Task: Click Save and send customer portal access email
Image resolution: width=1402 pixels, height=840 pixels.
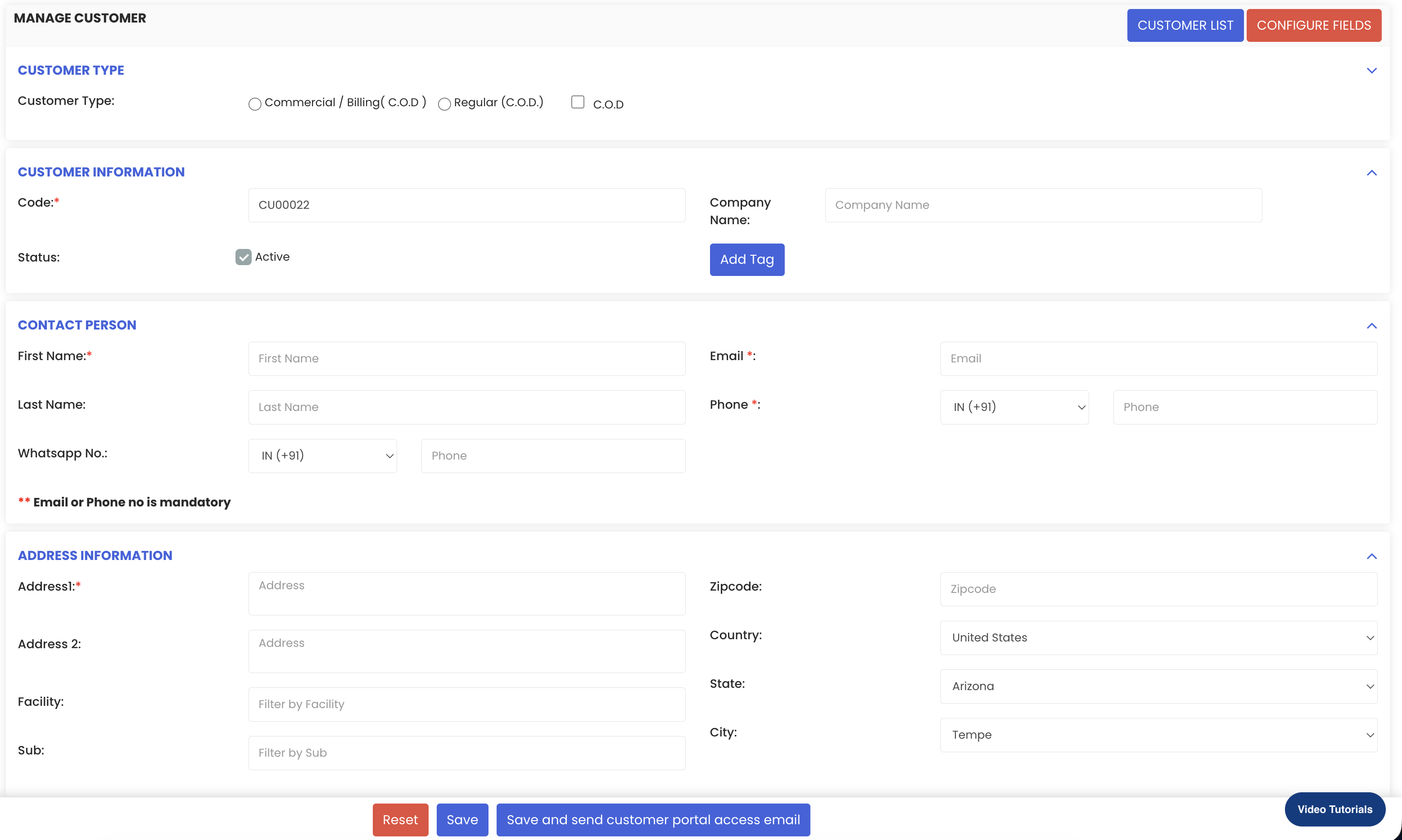Action: 653,820
